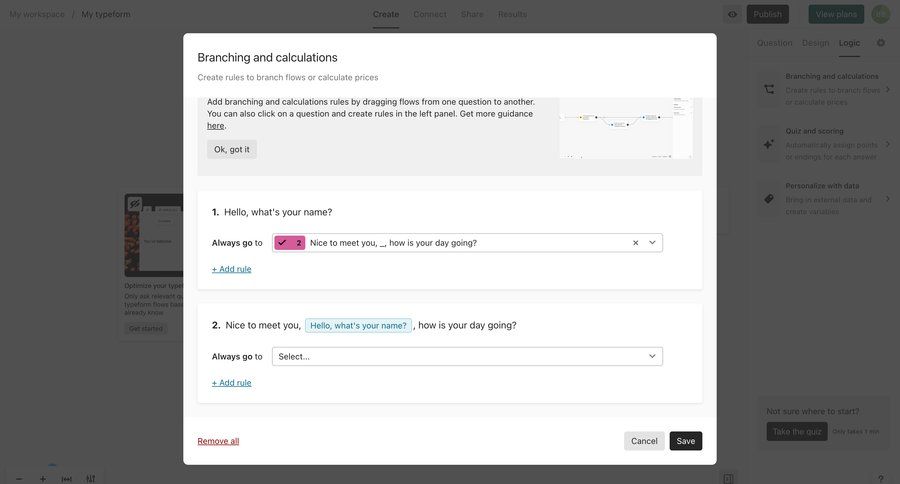The image size is (900, 484).
Task: Expand question 1 'Always go to' dropdown arrow
Action: click(x=652, y=243)
